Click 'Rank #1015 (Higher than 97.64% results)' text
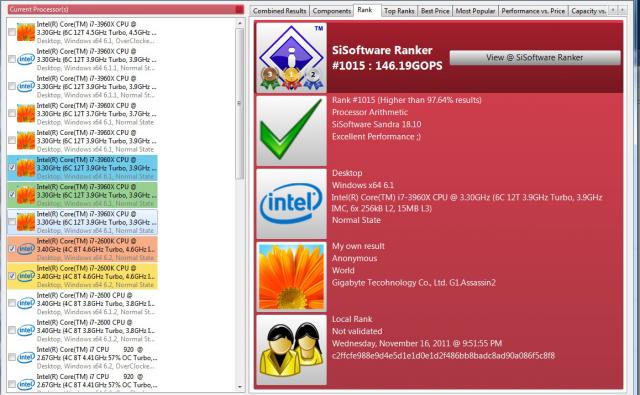Viewport: 640px width, 395px height. click(x=407, y=100)
